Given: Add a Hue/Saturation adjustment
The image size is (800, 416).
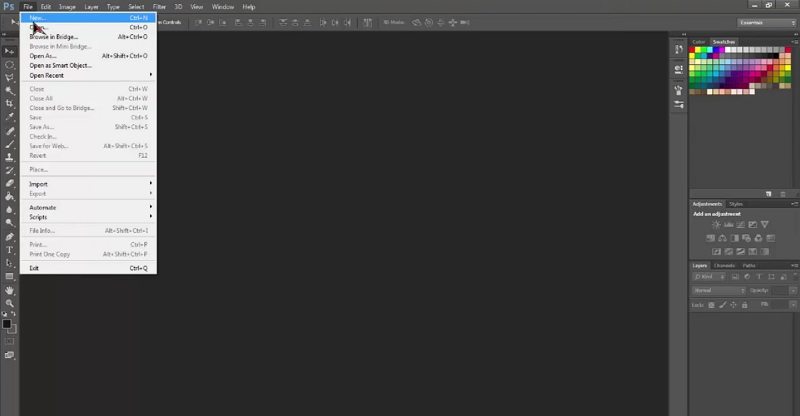Looking at the screenshot, I should click(710, 238).
